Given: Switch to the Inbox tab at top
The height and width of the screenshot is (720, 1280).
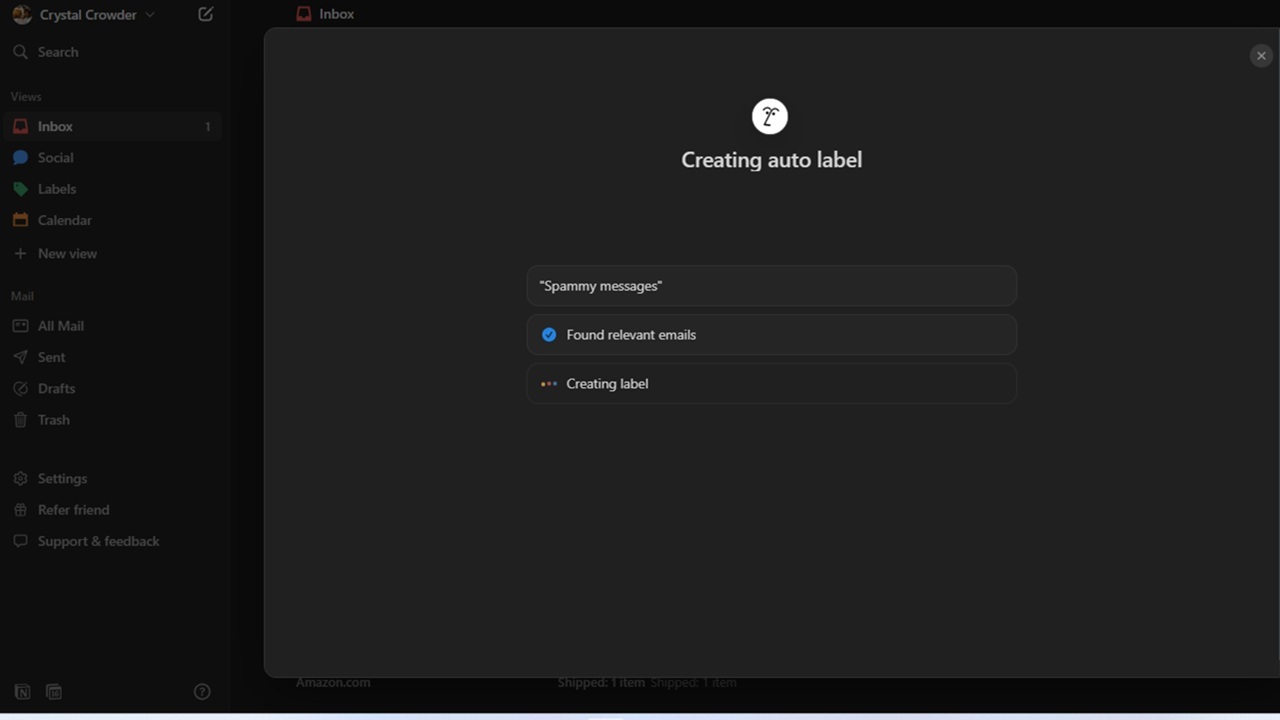Looking at the screenshot, I should point(325,13).
